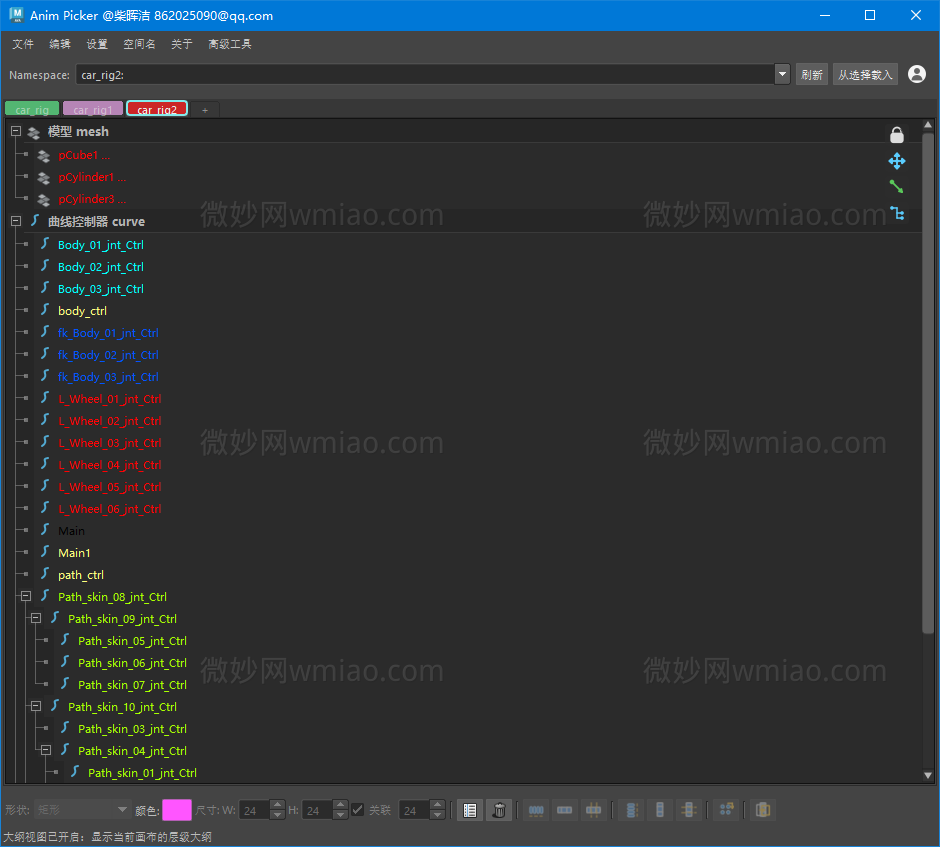This screenshot has width=940, height=847.
Task: Toggle the lock icon in the outliner
Action: tap(896, 135)
